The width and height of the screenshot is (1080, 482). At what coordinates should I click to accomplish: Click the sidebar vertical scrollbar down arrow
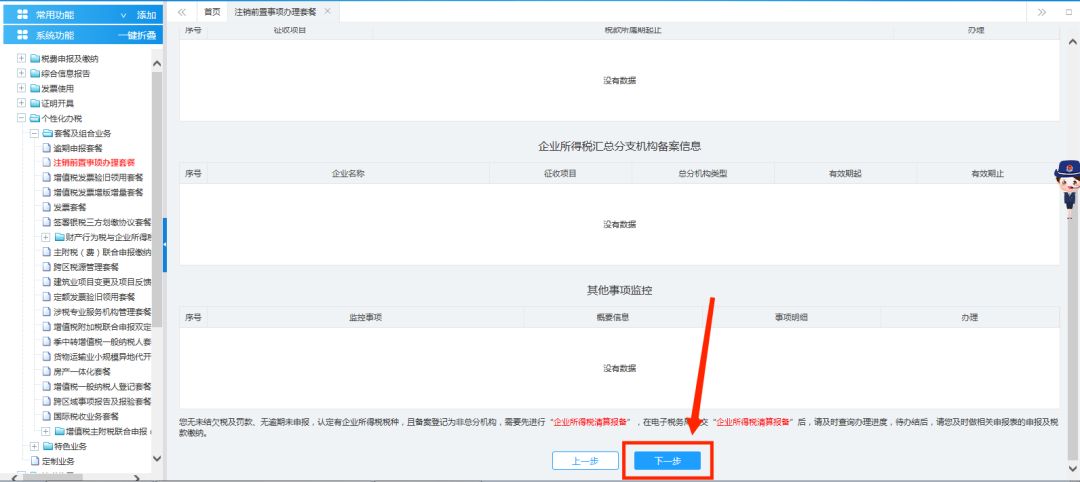157,458
